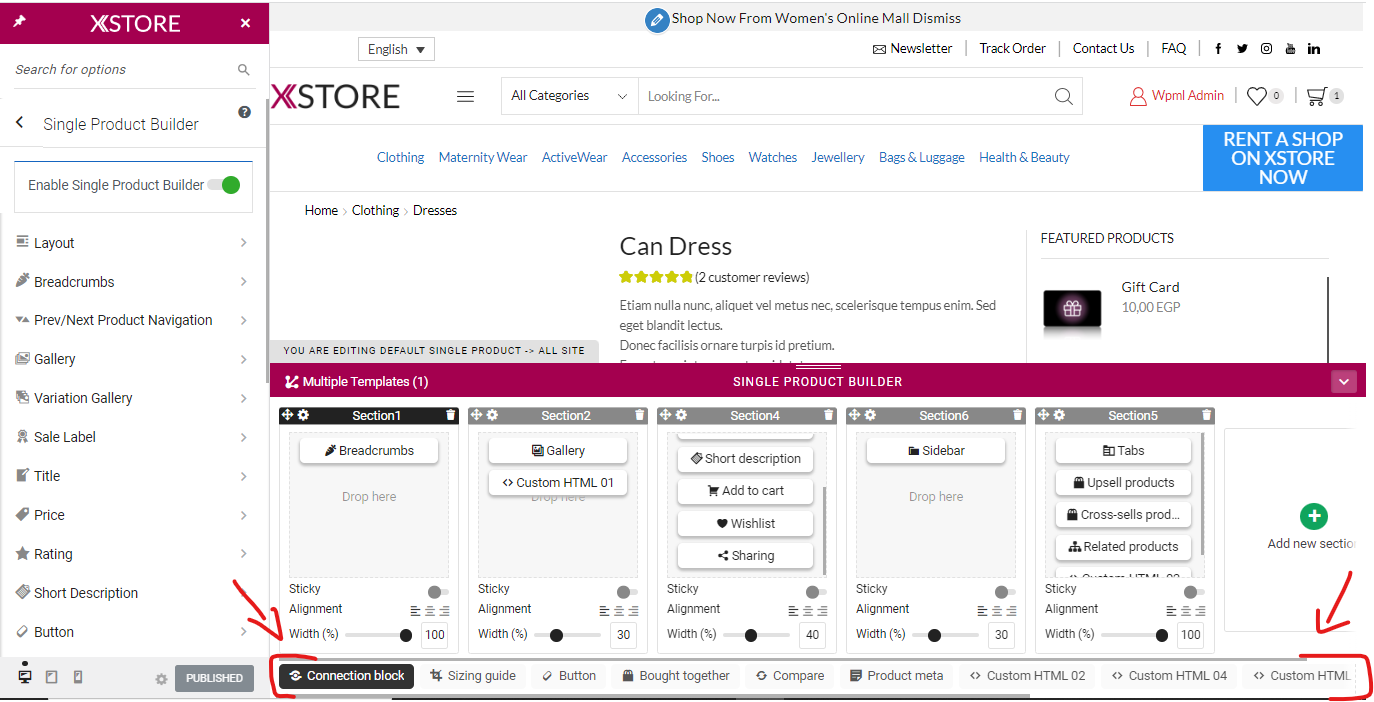This screenshot has width=1374, height=702.
Task: Open the Facebook social icon
Action: pyautogui.click(x=1218, y=48)
